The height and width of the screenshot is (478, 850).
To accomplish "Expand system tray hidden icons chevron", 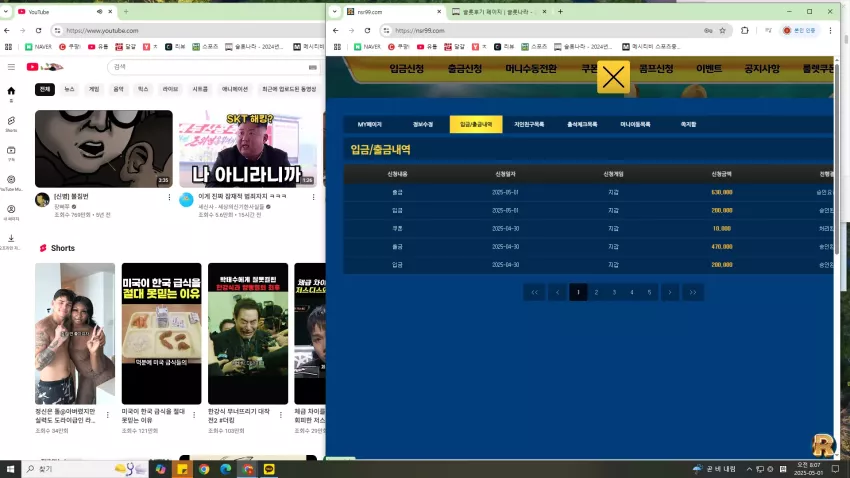I will point(749,469).
